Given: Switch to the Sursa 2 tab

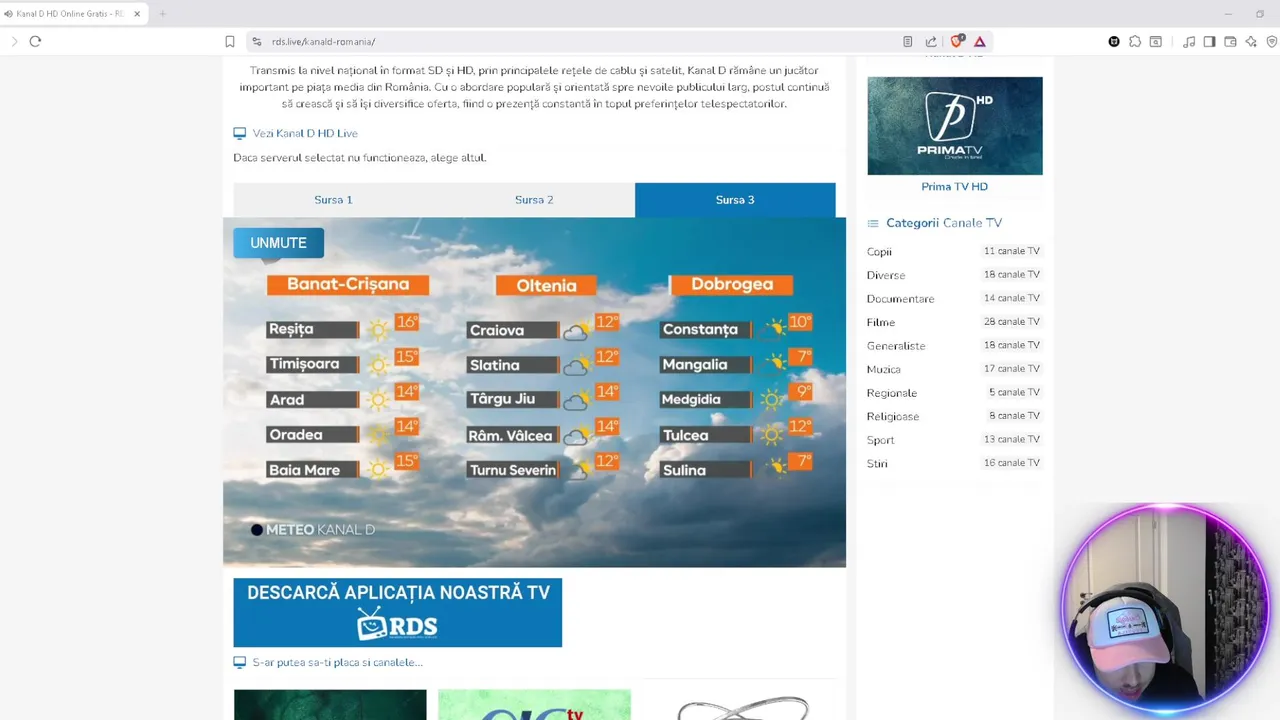Looking at the screenshot, I should [534, 200].
